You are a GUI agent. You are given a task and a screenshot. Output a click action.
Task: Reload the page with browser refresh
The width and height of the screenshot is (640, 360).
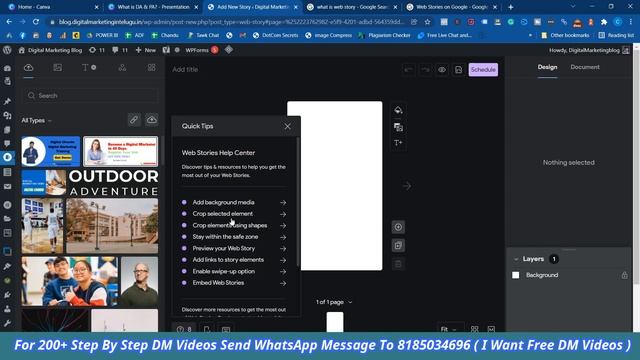tap(36, 22)
